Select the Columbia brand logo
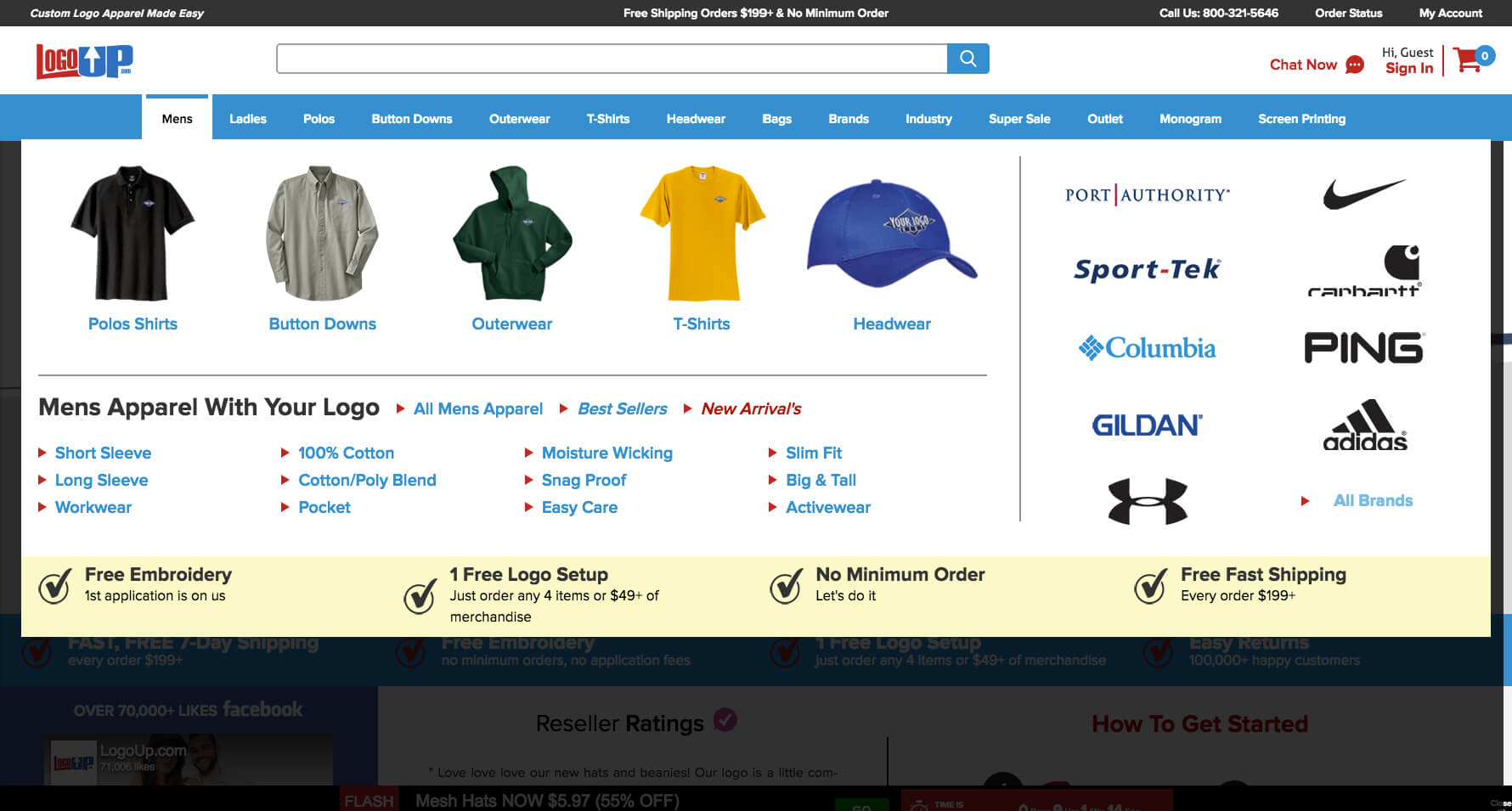The image size is (1512, 811). point(1147,348)
